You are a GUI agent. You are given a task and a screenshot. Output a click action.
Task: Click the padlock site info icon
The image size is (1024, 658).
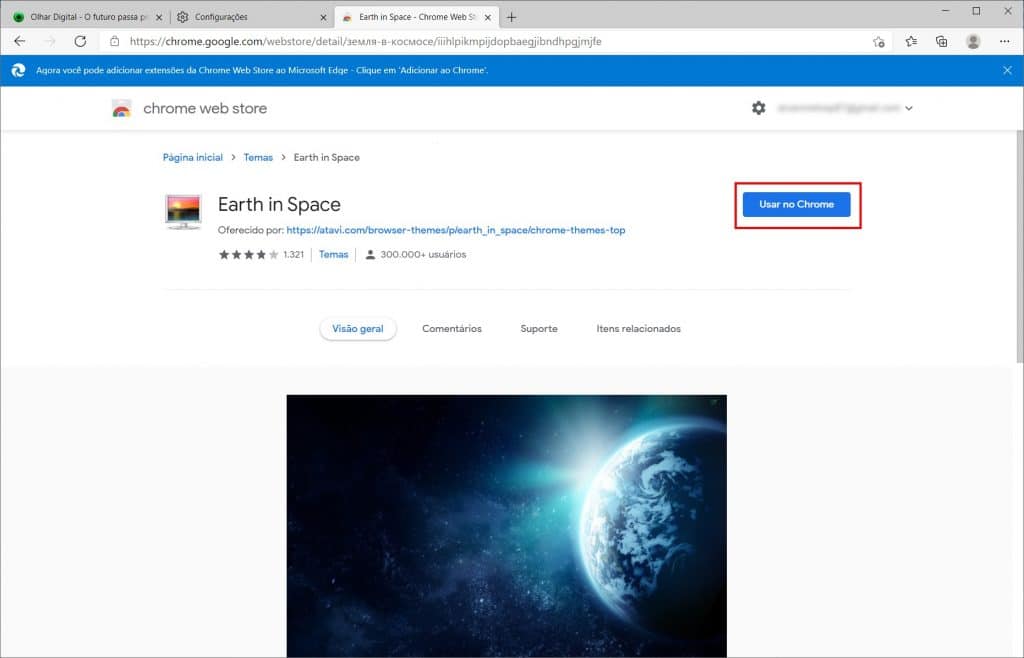(x=114, y=41)
